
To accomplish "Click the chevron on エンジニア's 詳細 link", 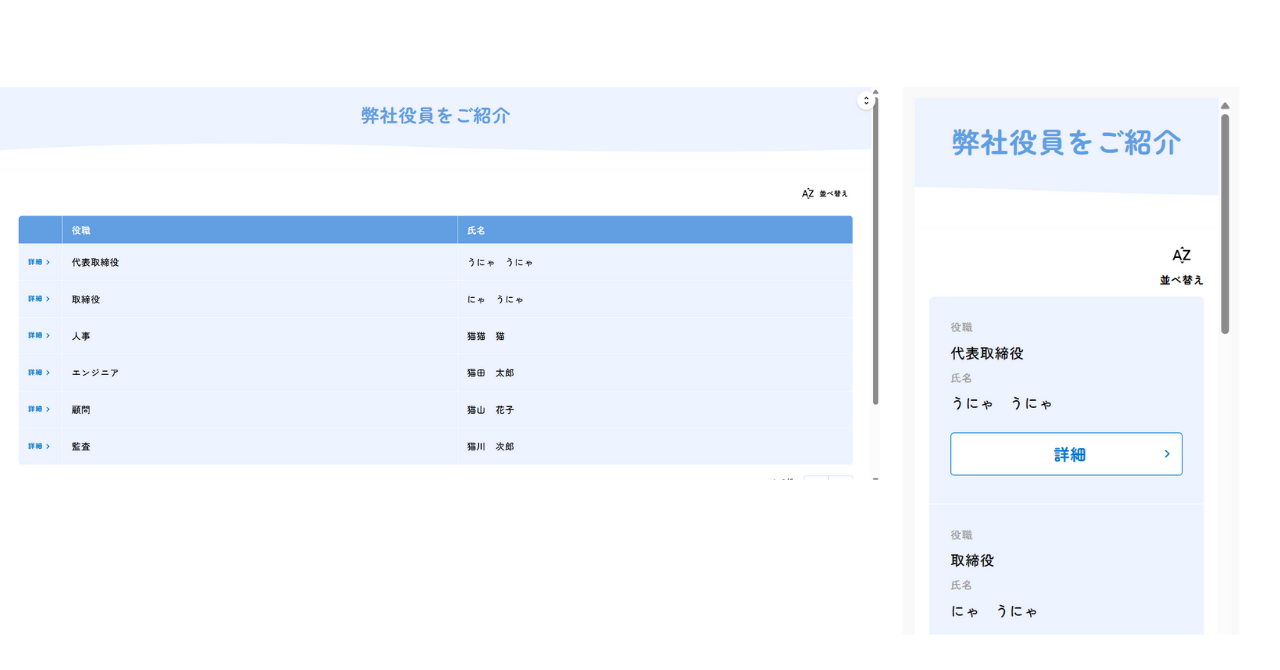I will pos(46,372).
